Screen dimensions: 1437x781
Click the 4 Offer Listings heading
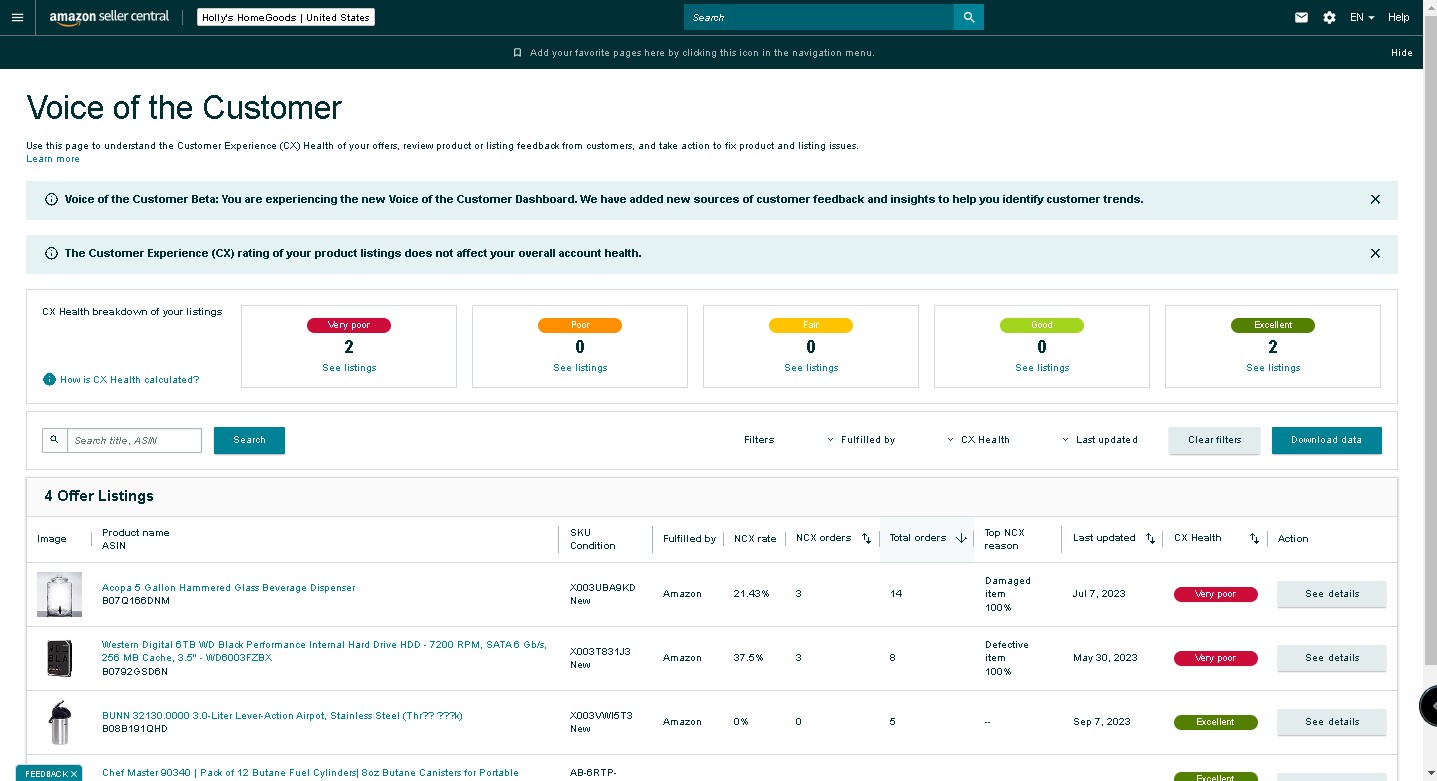coord(99,496)
